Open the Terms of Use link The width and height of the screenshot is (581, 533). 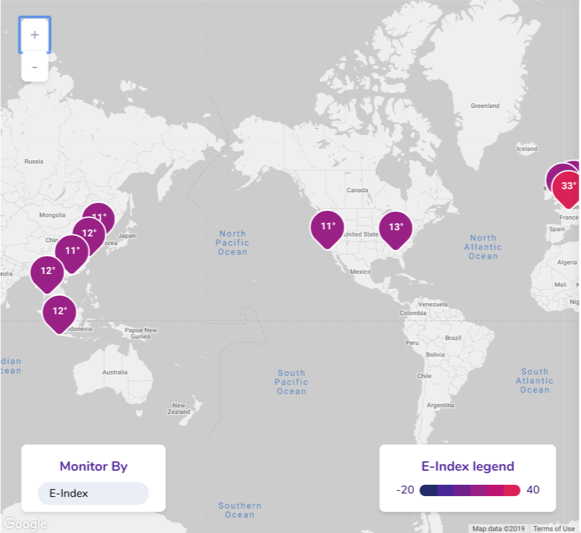[x=554, y=529]
